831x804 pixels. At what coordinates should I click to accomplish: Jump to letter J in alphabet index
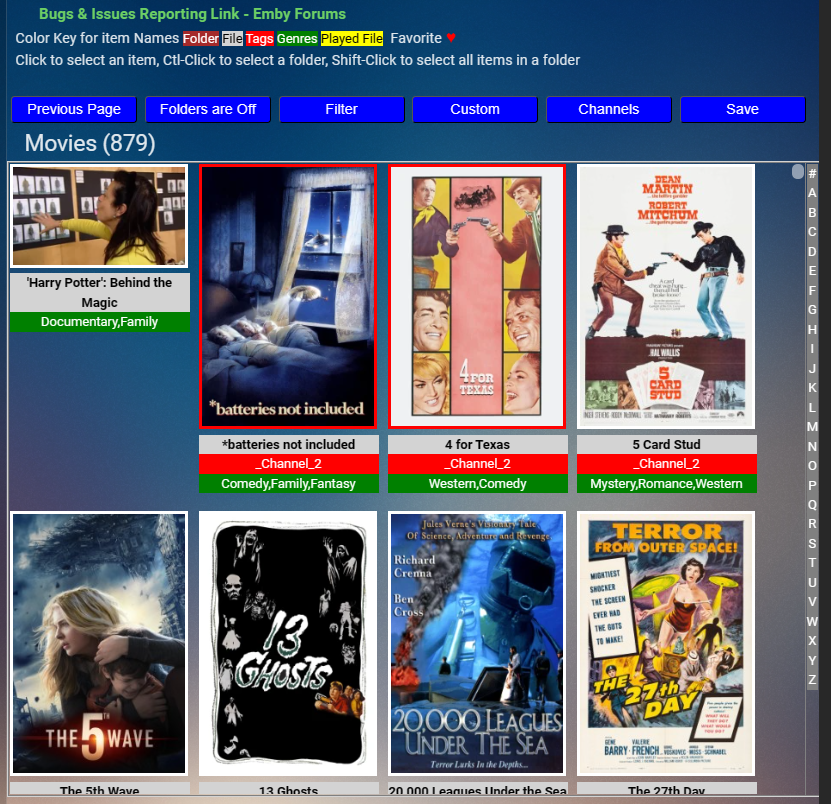tap(812, 368)
